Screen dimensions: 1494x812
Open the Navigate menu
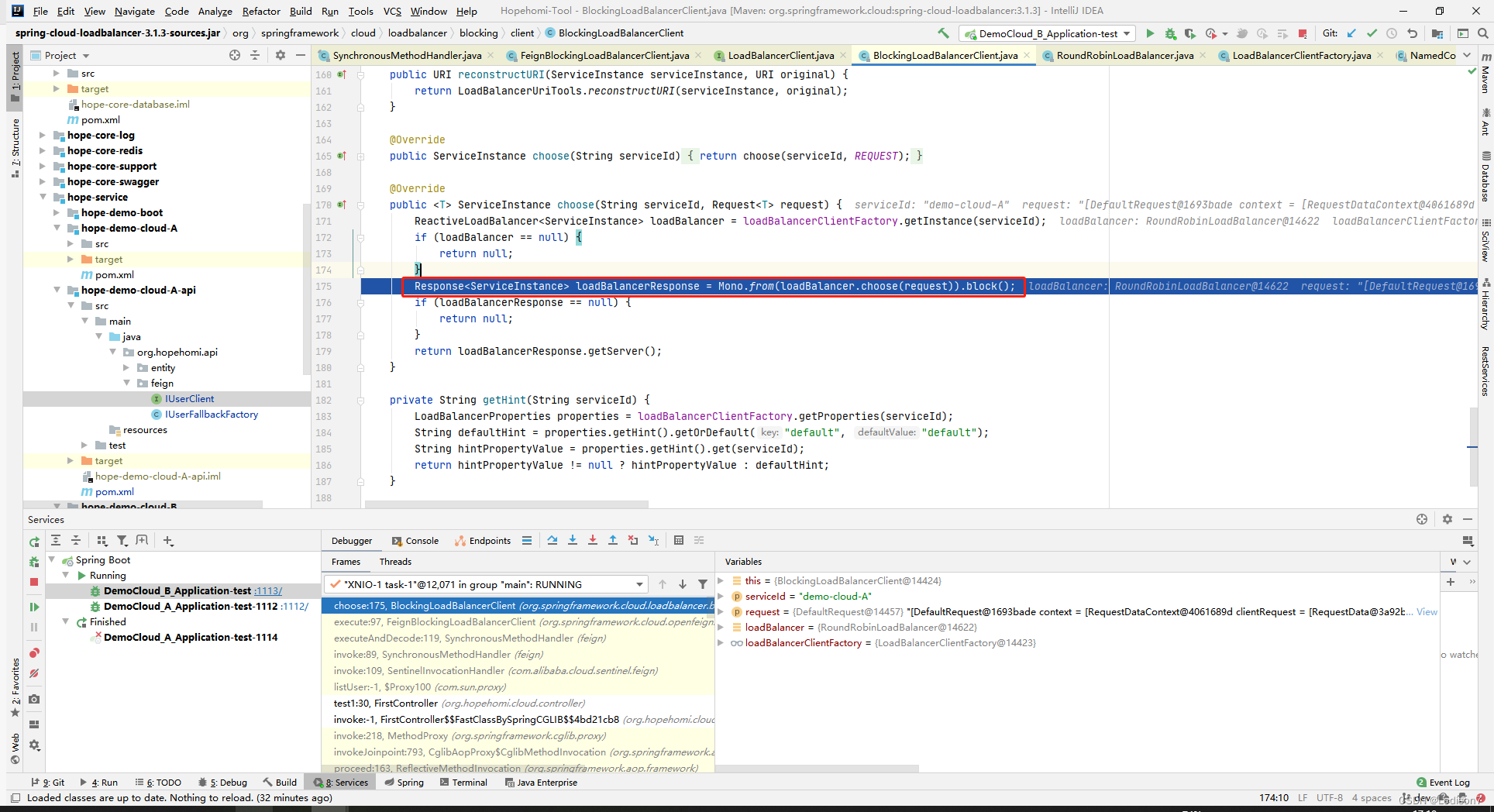[135, 11]
